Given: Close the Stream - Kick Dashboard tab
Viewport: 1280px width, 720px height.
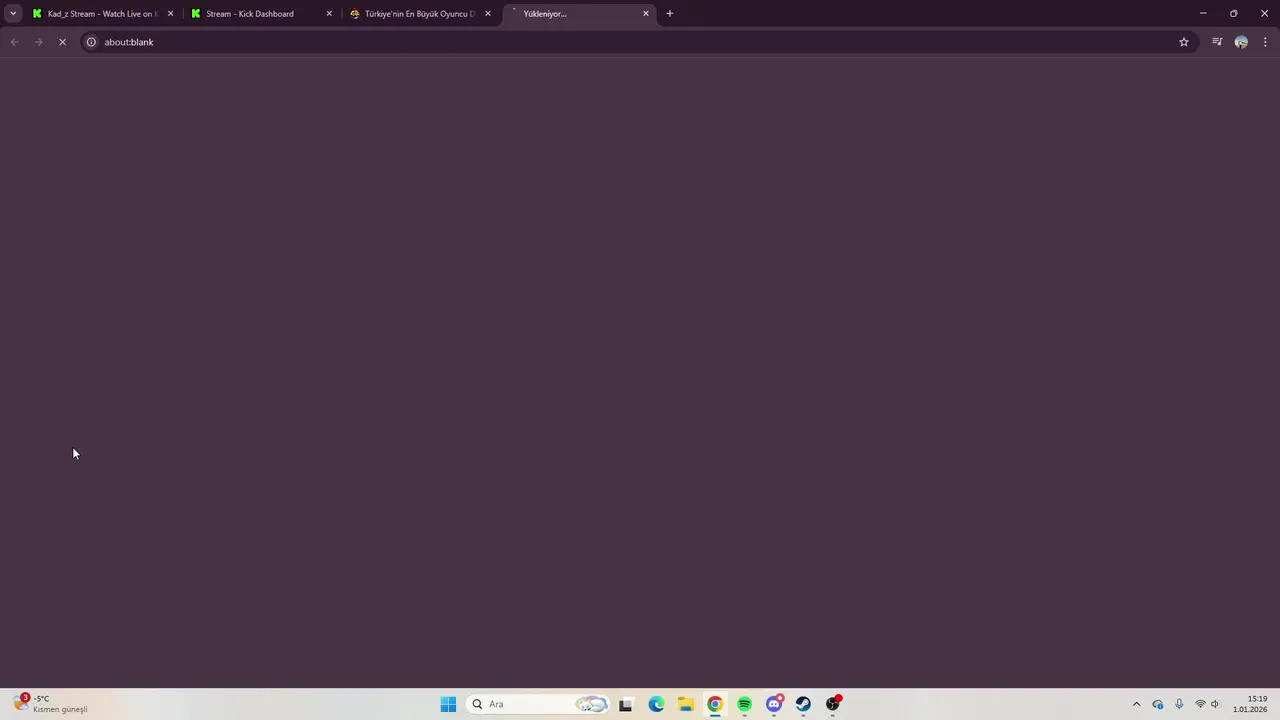Looking at the screenshot, I should coord(329,14).
